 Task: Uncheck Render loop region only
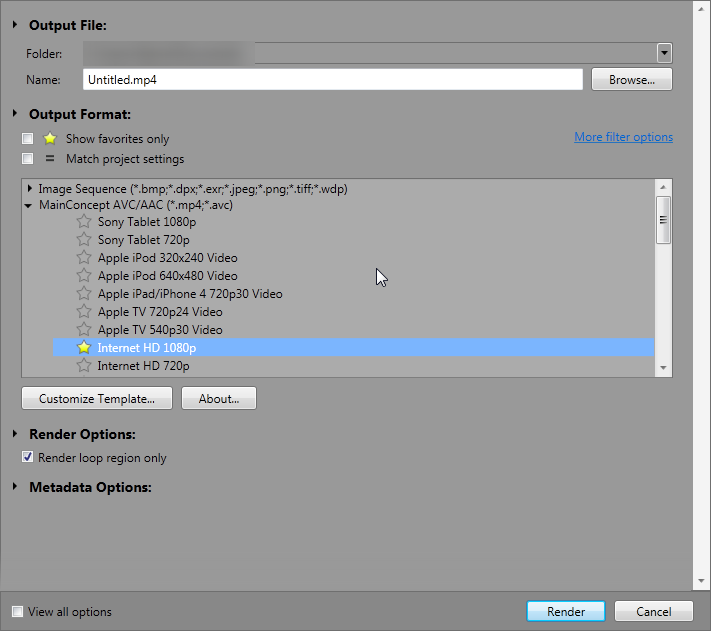28,457
